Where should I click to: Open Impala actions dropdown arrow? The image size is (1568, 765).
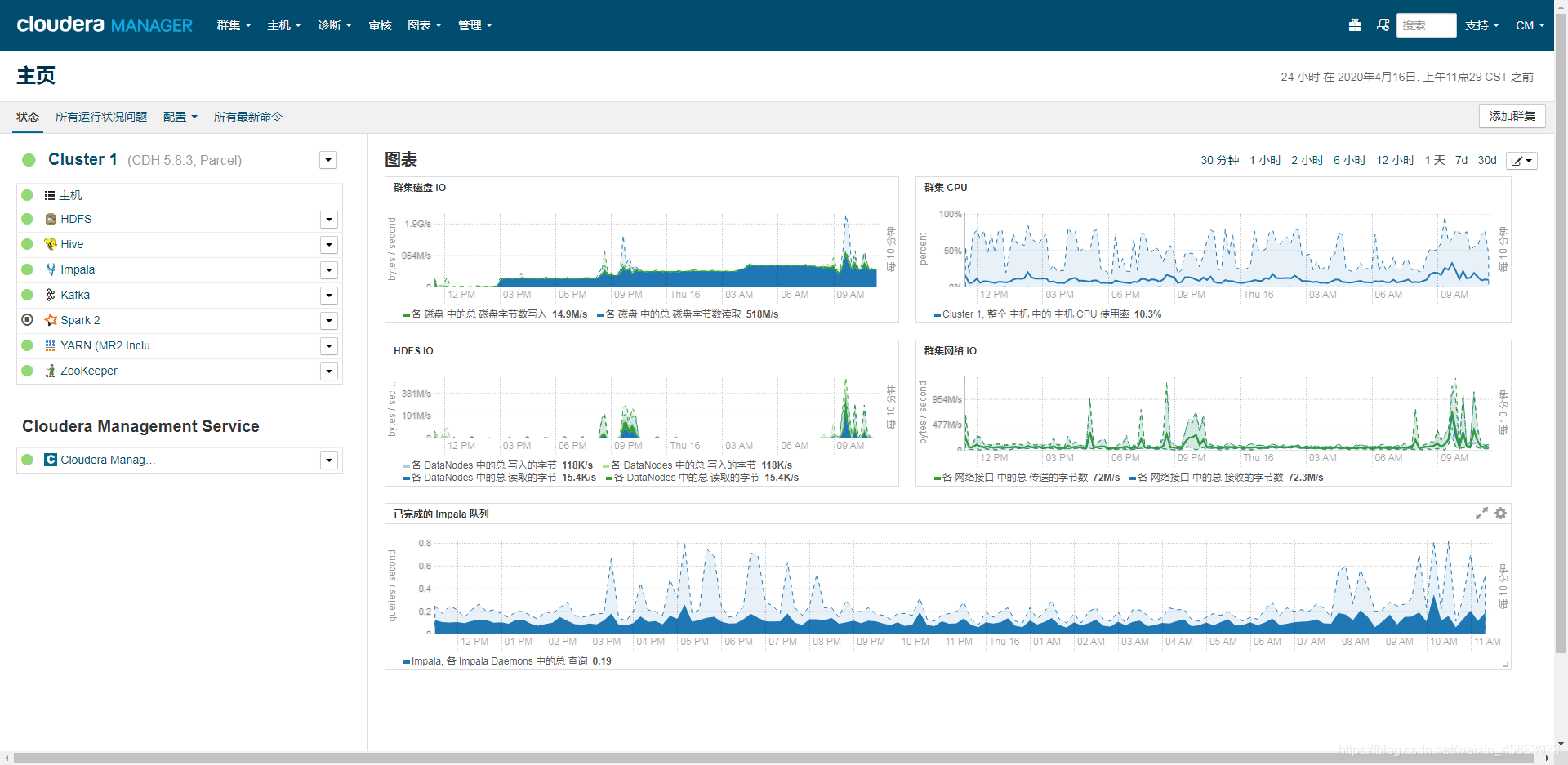[x=328, y=269]
